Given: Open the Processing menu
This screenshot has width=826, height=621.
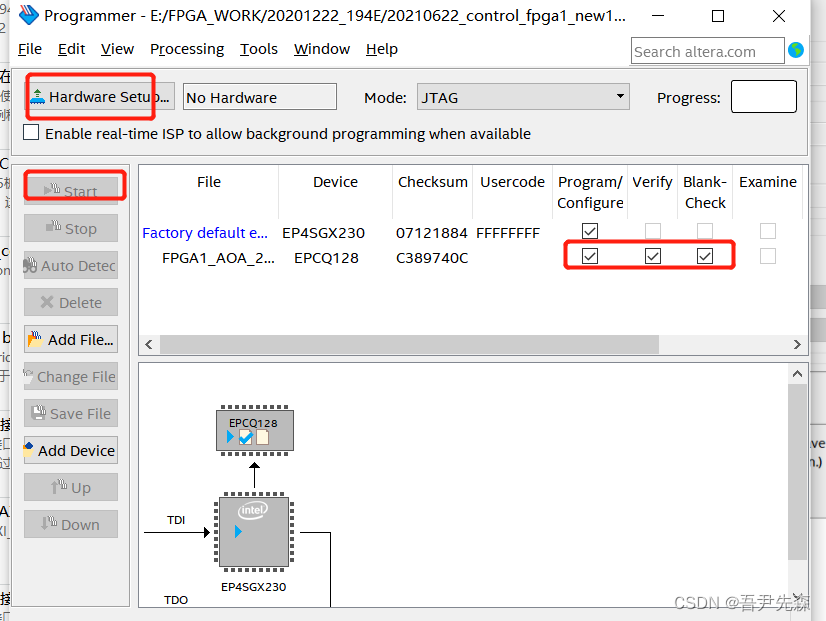Looking at the screenshot, I should [187, 49].
